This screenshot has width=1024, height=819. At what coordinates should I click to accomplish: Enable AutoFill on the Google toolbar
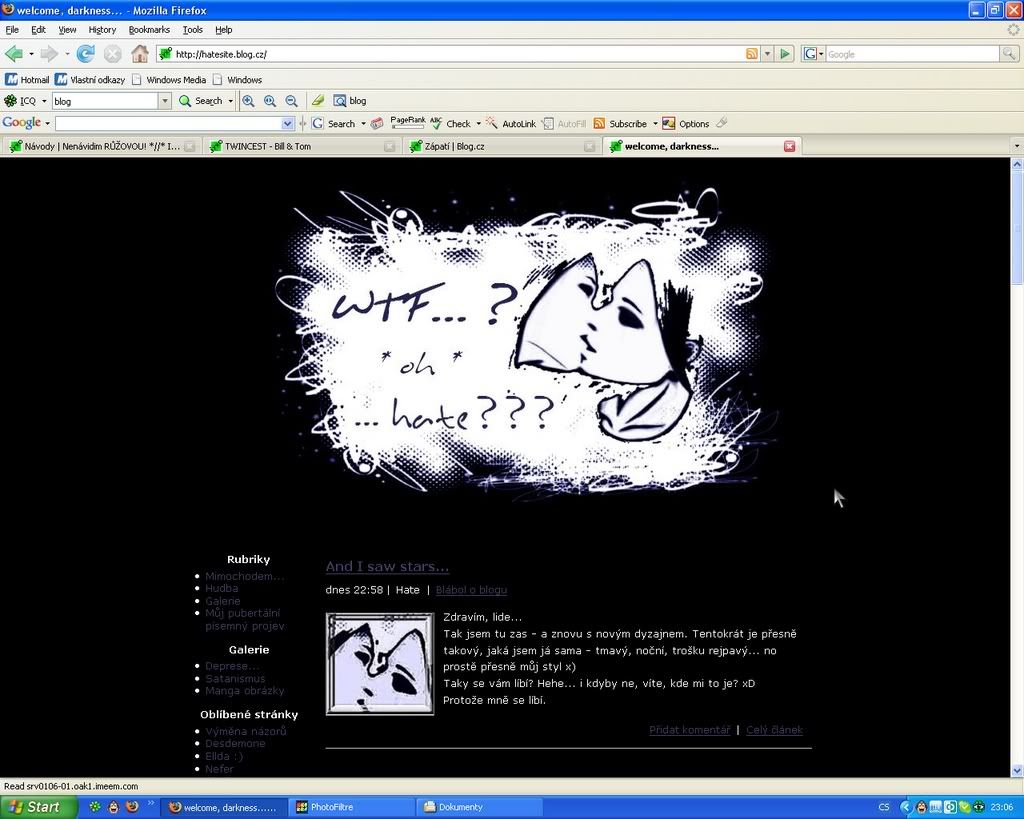565,123
